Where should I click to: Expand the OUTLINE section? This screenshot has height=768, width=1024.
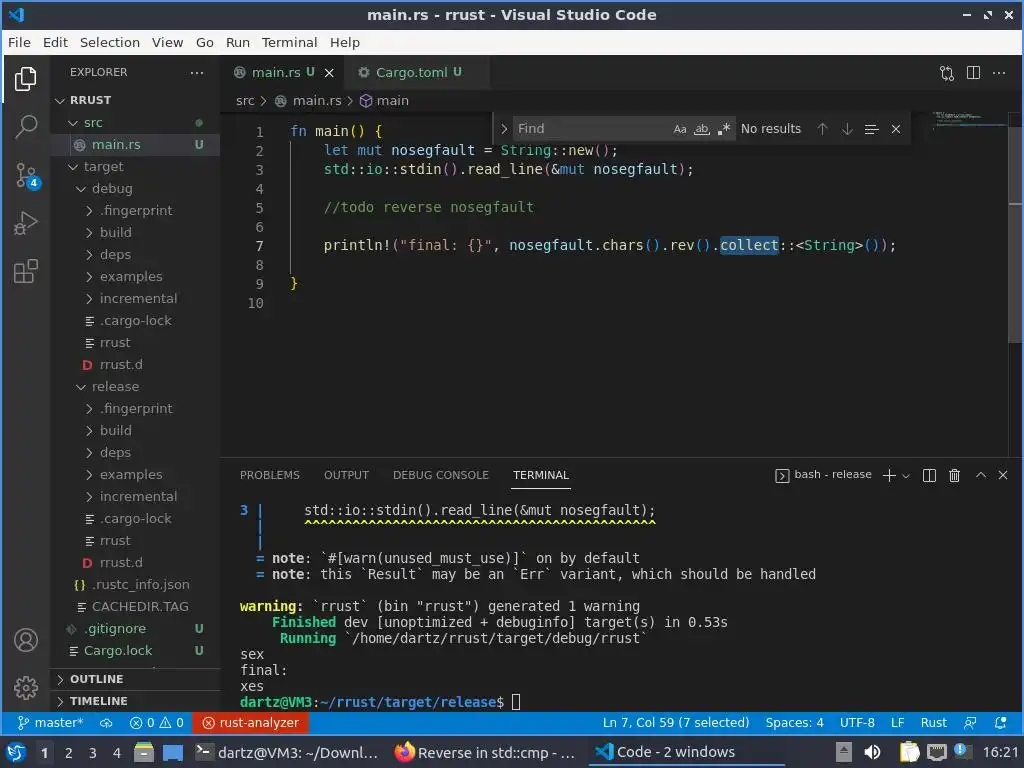click(x=136, y=679)
